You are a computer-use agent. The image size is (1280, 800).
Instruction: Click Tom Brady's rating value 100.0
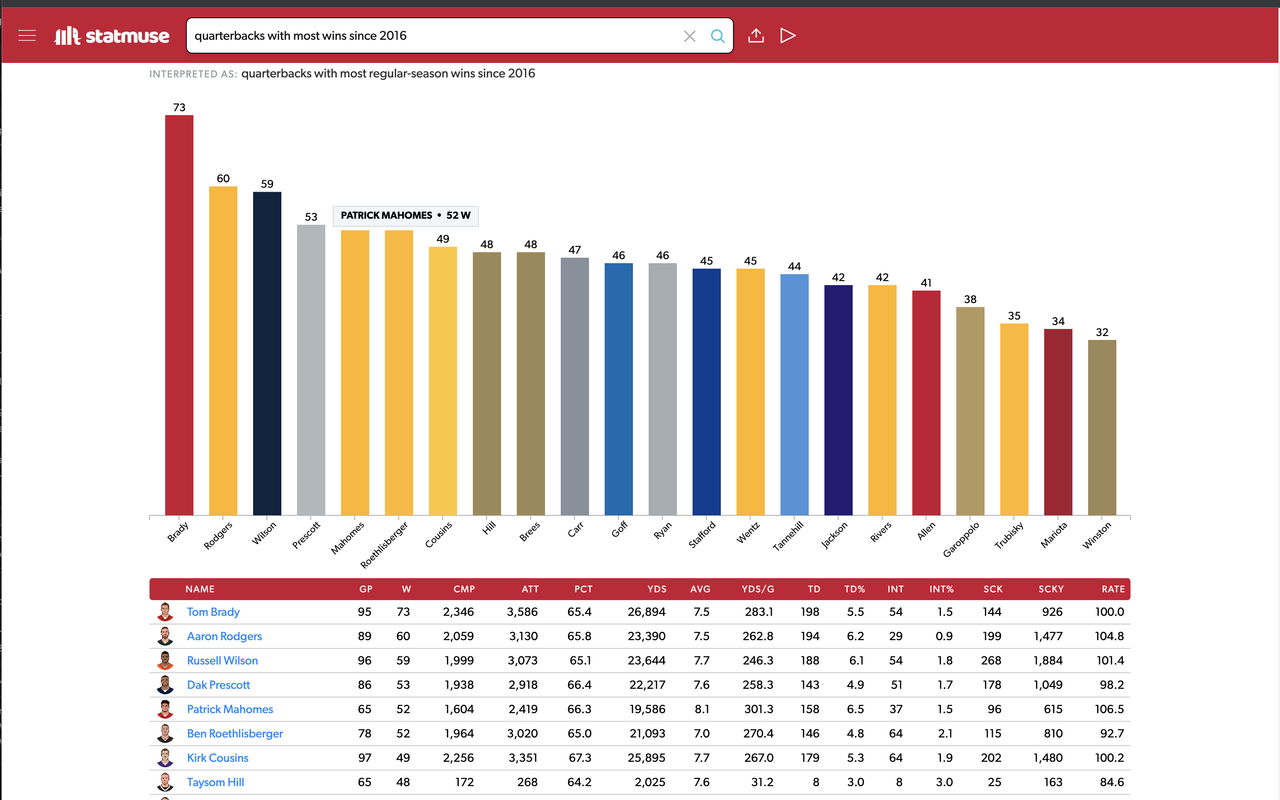click(x=1110, y=612)
